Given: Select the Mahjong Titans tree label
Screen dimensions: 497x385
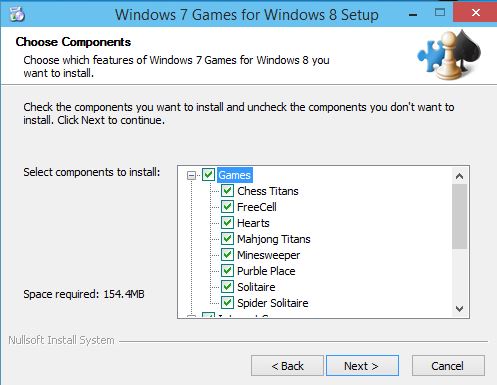Looking at the screenshot, I should click(274, 239).
